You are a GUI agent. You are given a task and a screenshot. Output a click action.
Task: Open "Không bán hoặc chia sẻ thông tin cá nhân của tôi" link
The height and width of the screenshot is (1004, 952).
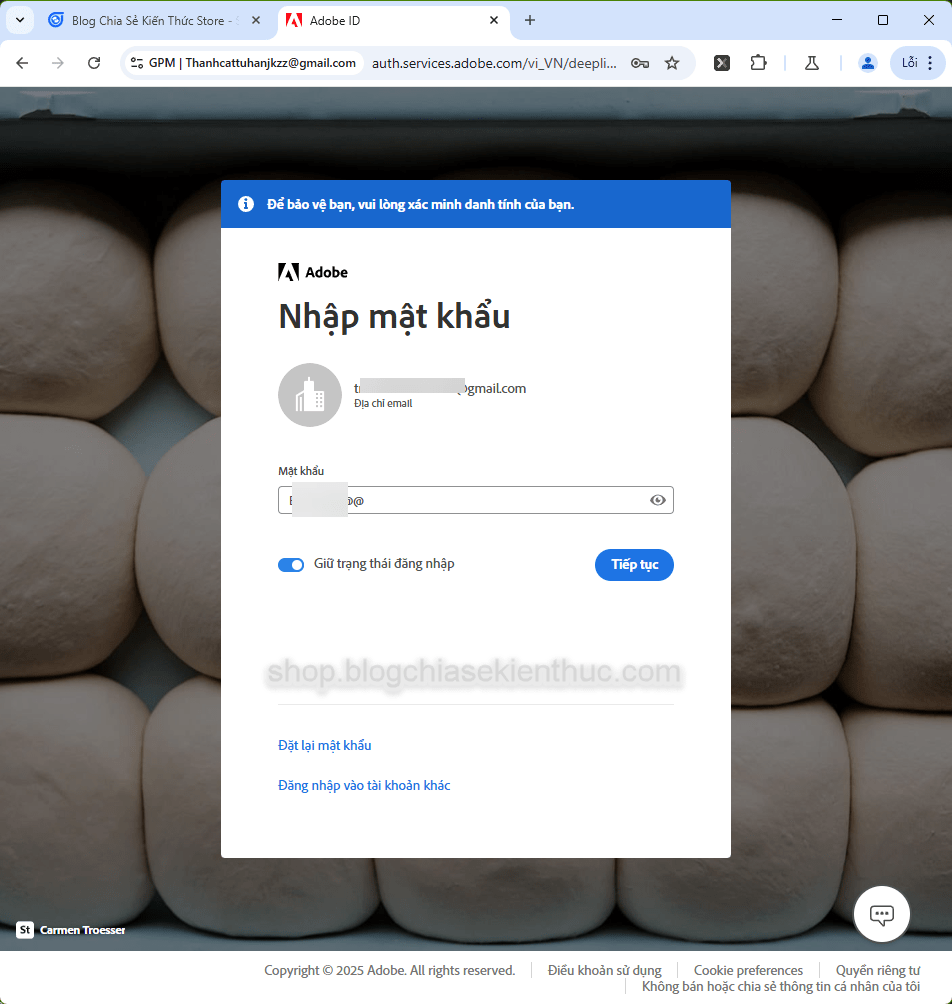(x=781, y=986)
